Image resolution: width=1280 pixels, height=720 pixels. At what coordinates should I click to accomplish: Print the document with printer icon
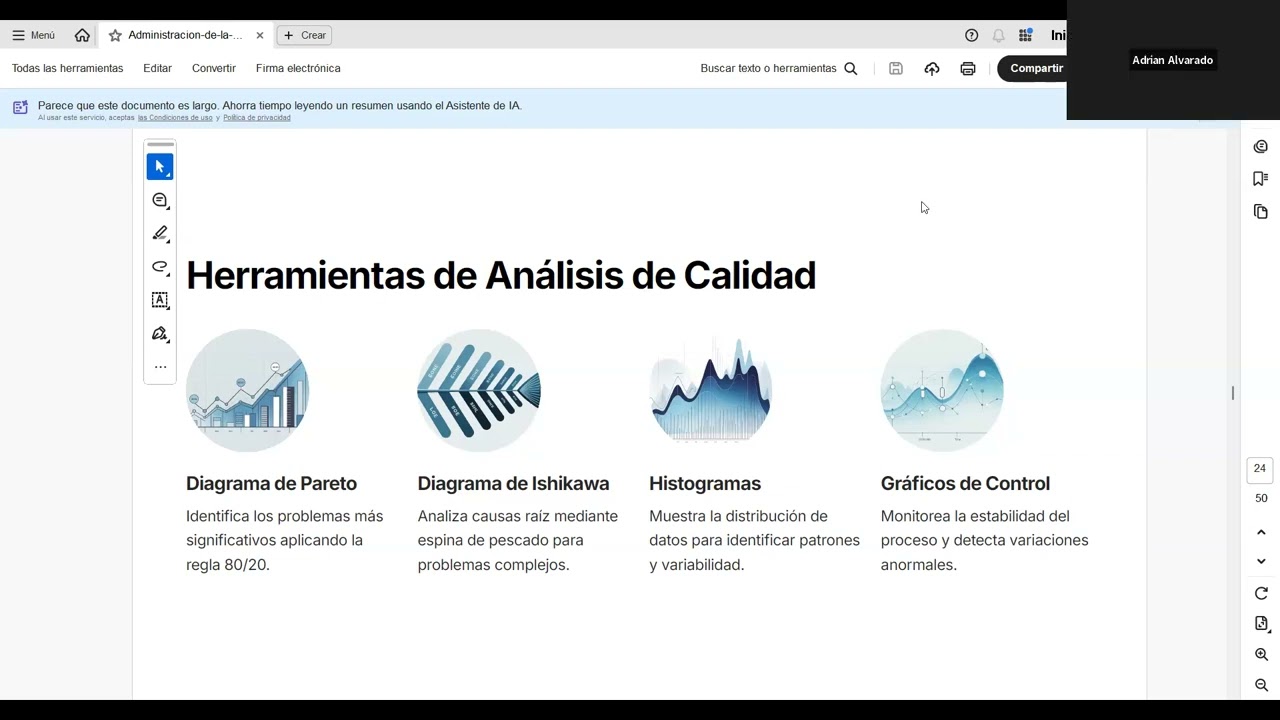968,69
